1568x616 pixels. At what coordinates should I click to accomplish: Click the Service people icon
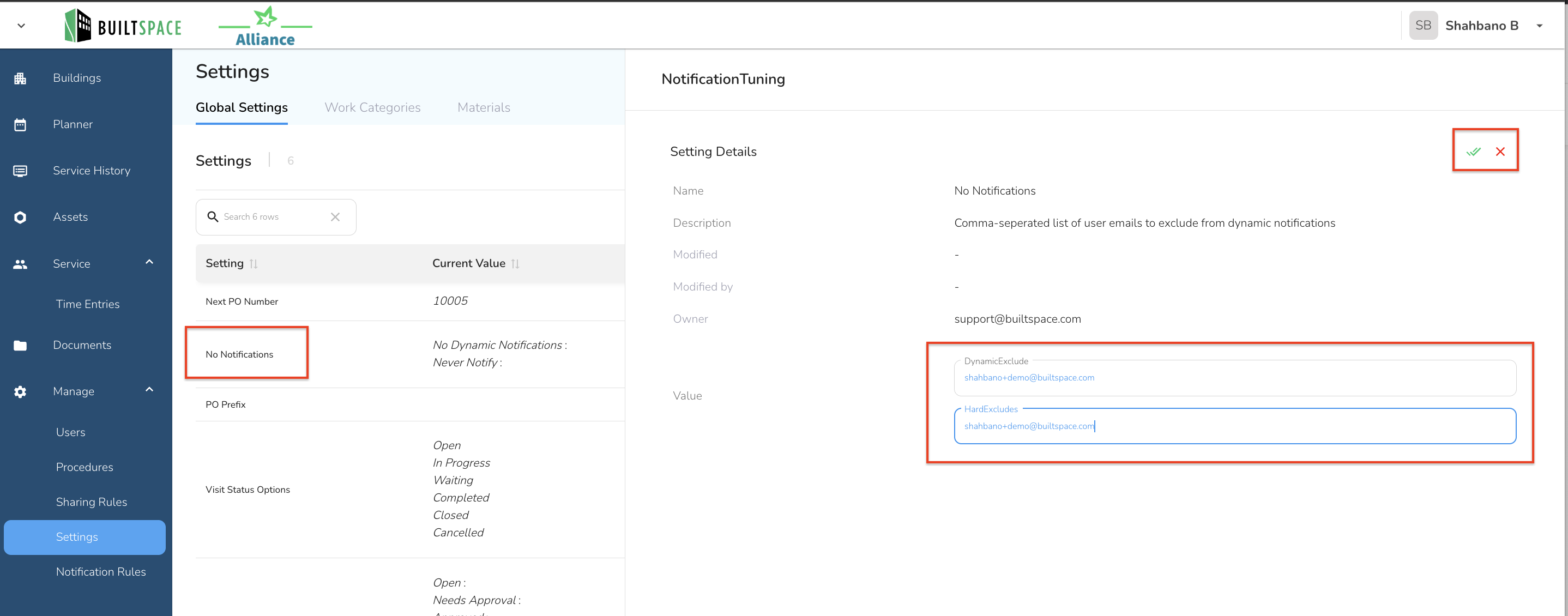point(20,264)
